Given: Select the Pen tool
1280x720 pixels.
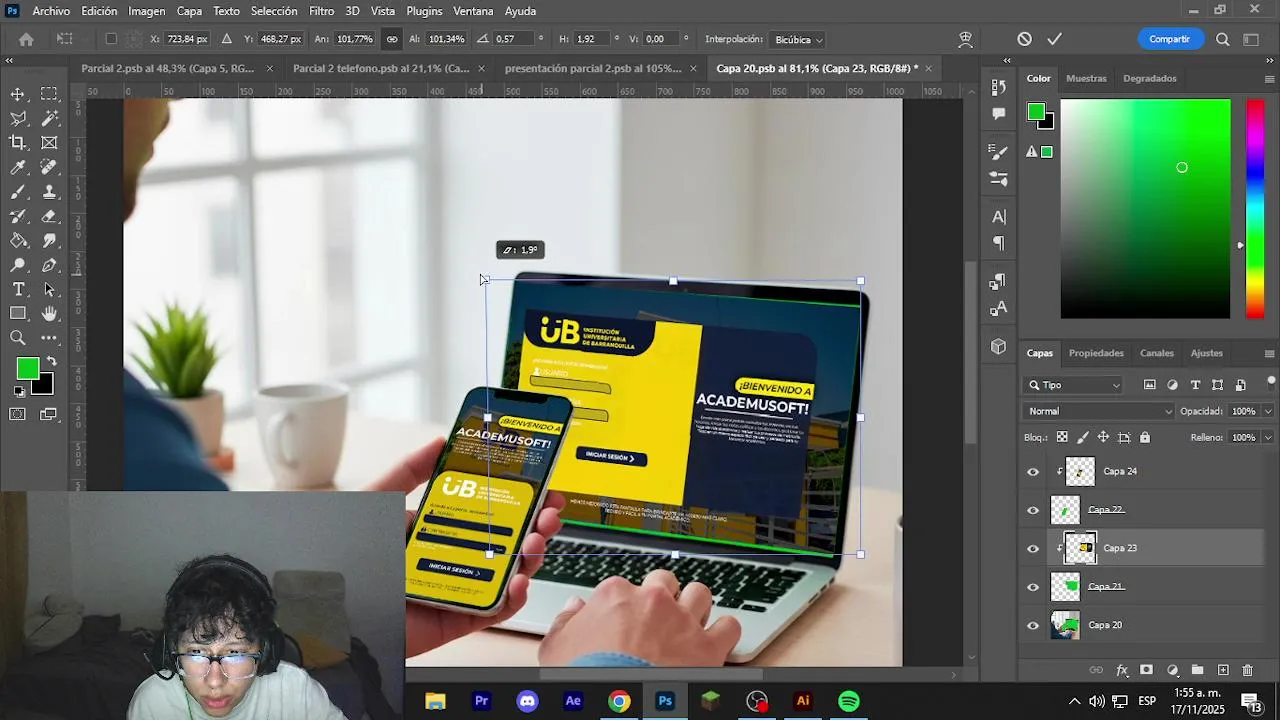Looking at the screenshot, I should (49, 265).
